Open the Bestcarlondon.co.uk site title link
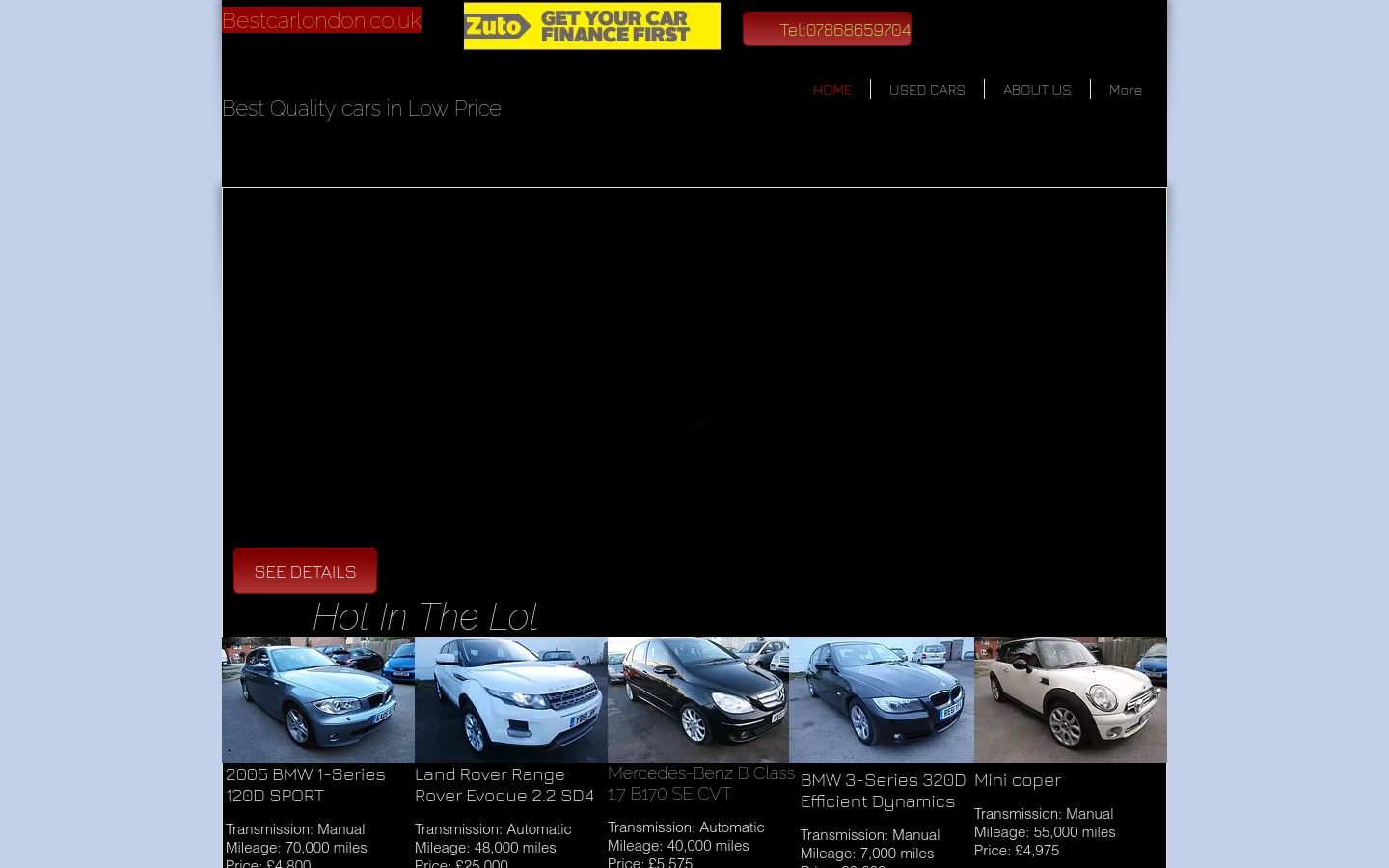This screenshot has width=1389, height=868. 321,20
